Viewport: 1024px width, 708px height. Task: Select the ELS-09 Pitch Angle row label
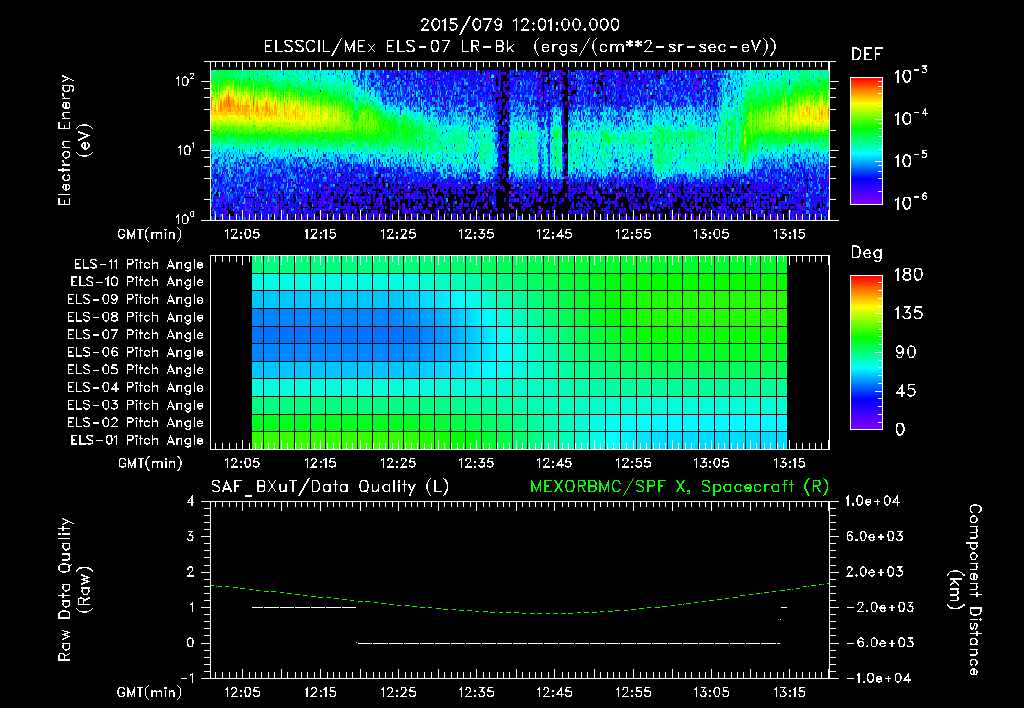[136, 300]
